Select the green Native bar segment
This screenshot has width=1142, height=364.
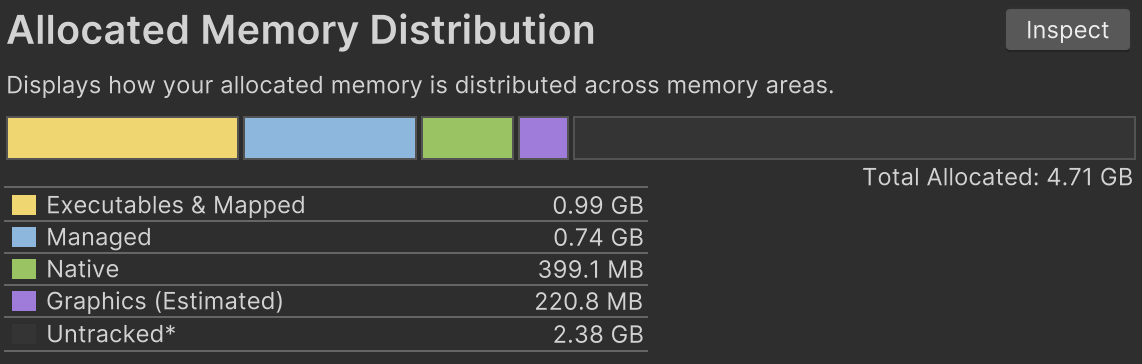[x=468, y=138]
